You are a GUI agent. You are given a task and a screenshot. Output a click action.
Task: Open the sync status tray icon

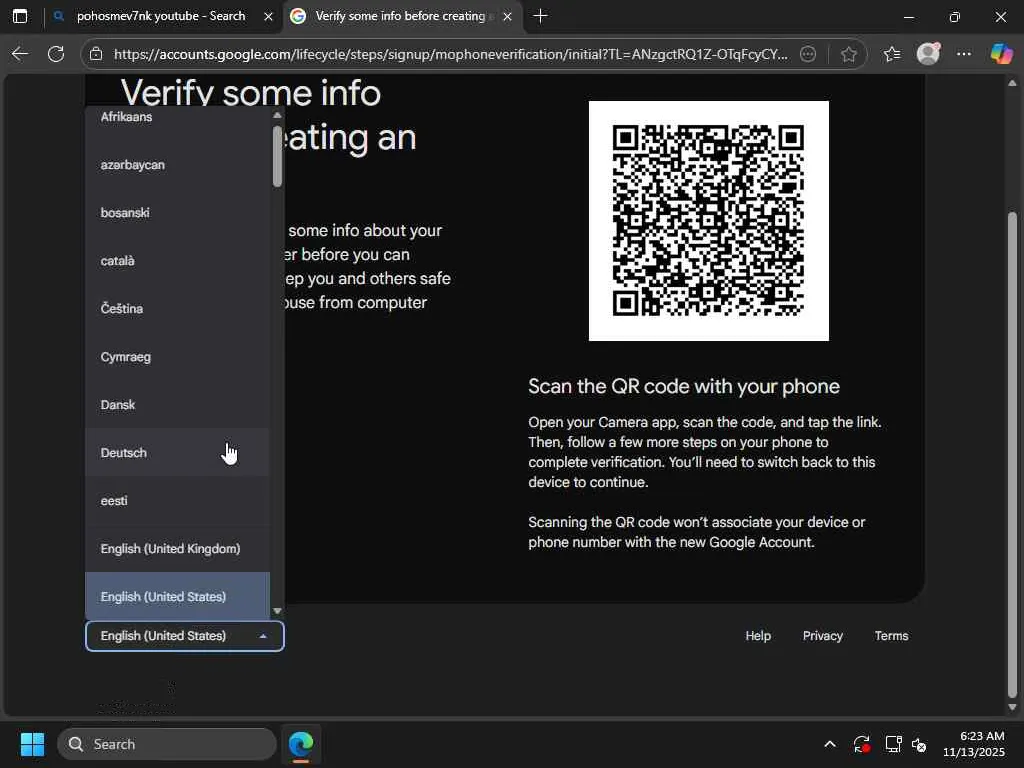pyautogui.click(x=861, y=744)
